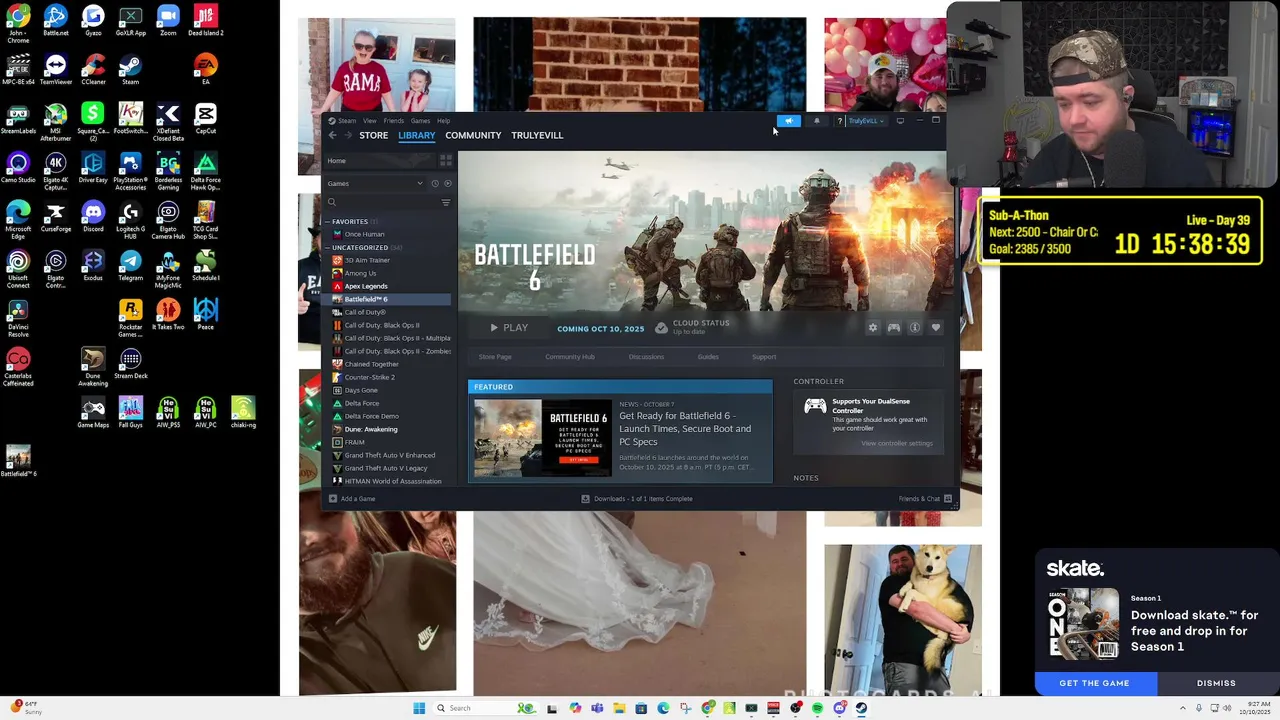Image resolution: width=1280 pixels, height=720 pixels.
Task: Show hidden system tray icons chevron
Action: (x=1182, y=708)
